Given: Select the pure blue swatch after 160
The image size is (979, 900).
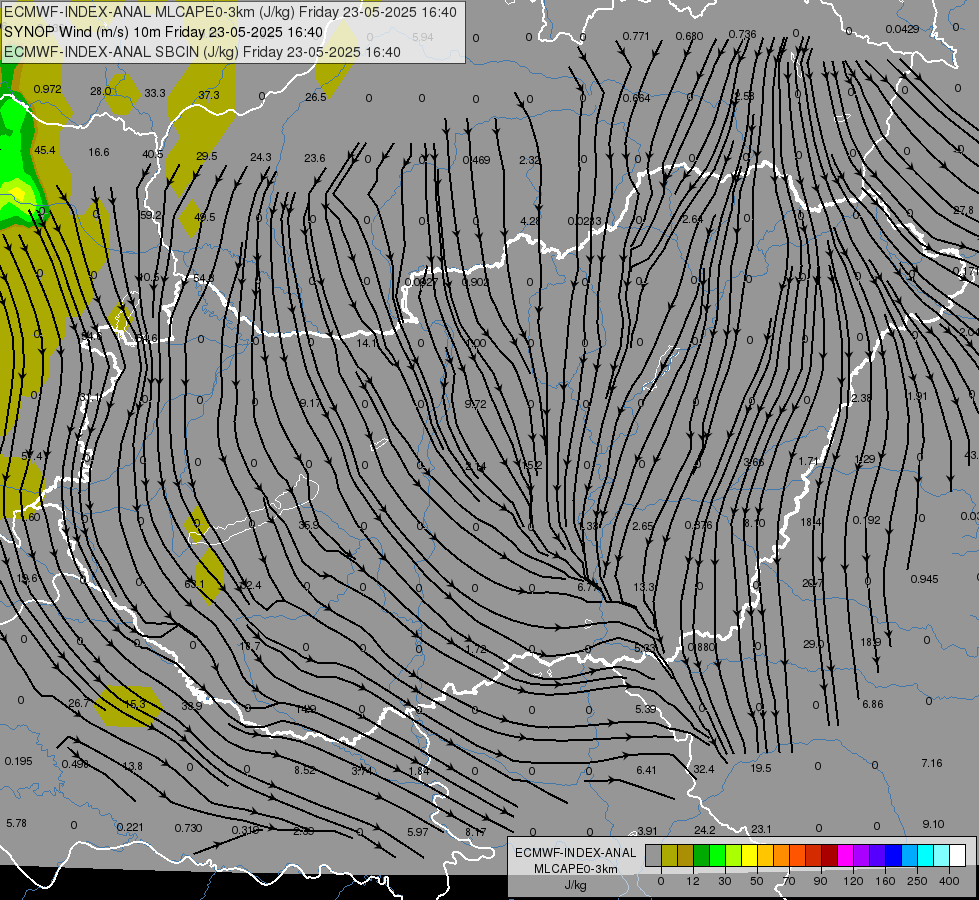Looking at the screenshot, I should [x=893, y=856].
